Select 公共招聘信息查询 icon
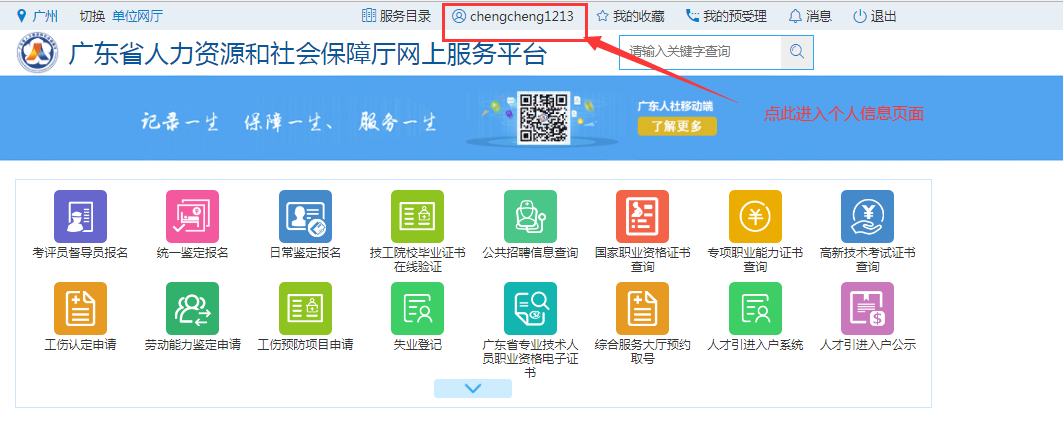This screenshot has width=1063, height=422. coord(530,216)
